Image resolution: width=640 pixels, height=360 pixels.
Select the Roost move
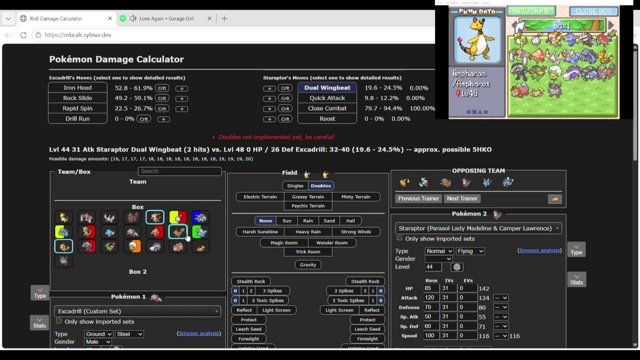tap(327, 119)
